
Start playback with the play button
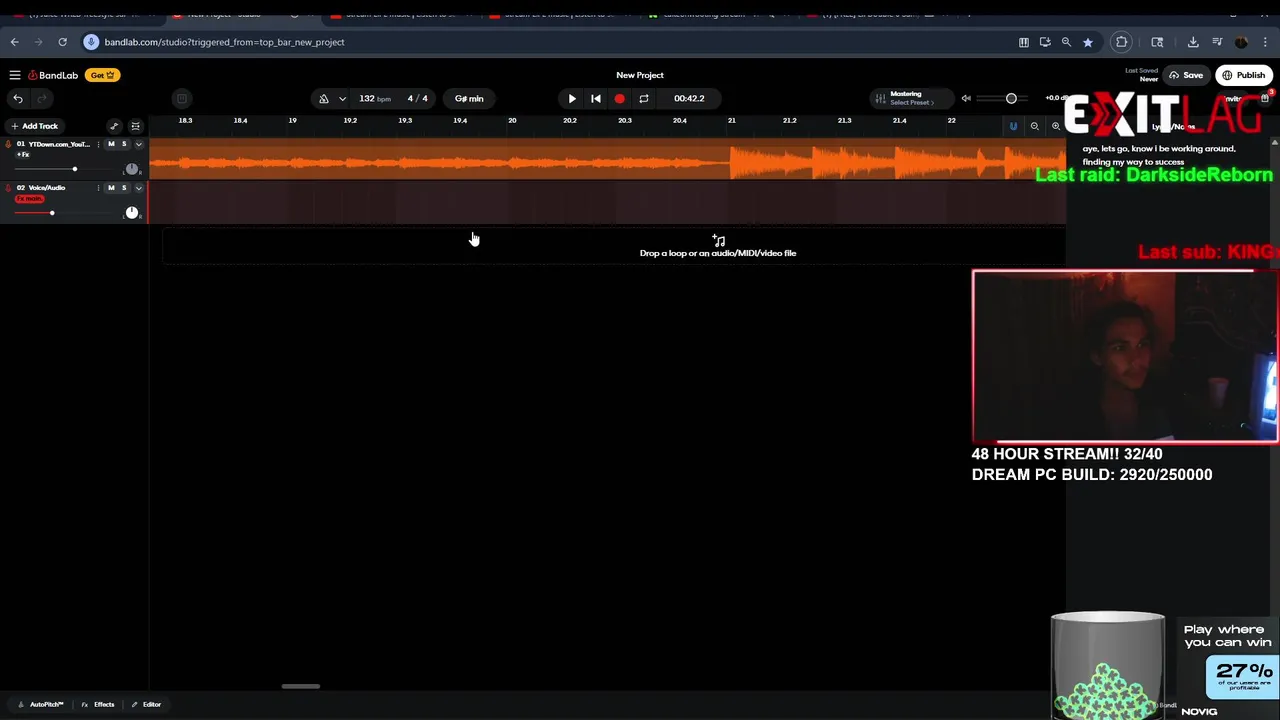coord(571,99)
